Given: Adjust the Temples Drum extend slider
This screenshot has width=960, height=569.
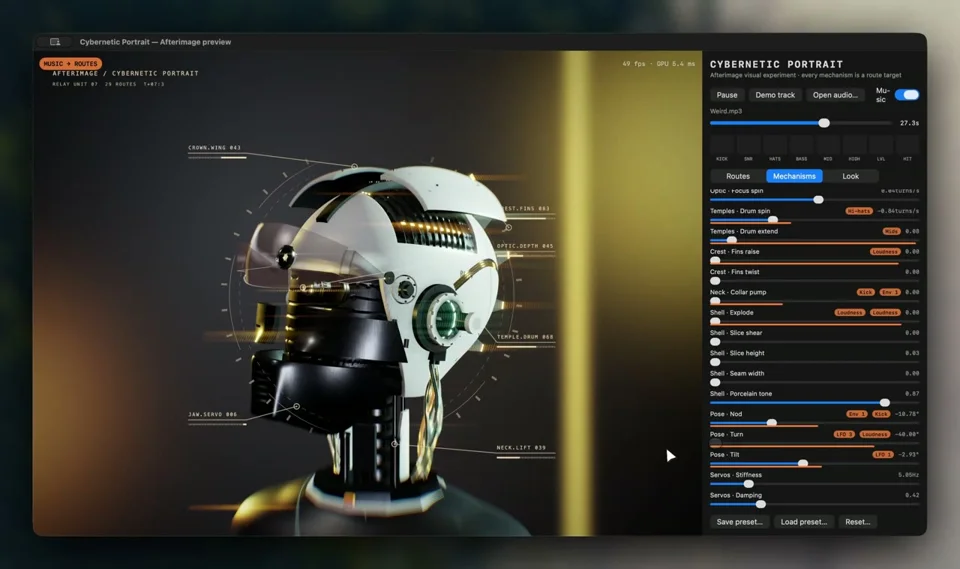Looking at the screenshot, I should pyautogui.click(x=814, y=240).
